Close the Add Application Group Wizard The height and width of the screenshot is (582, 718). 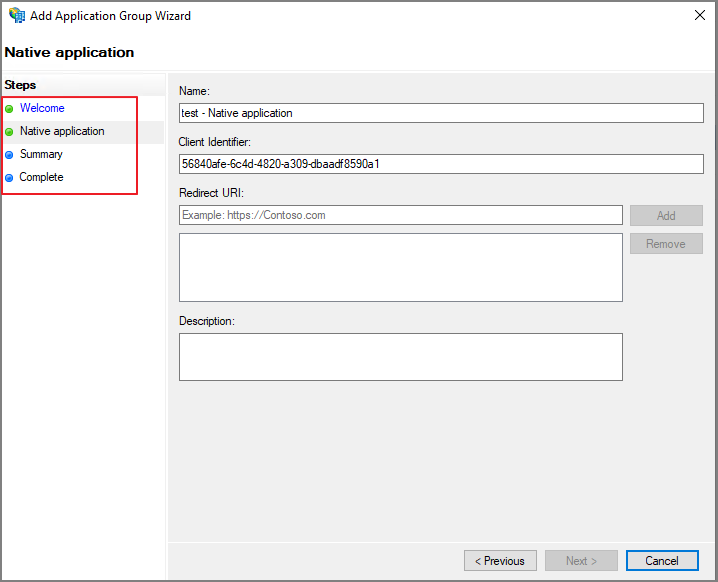point(699,15)
